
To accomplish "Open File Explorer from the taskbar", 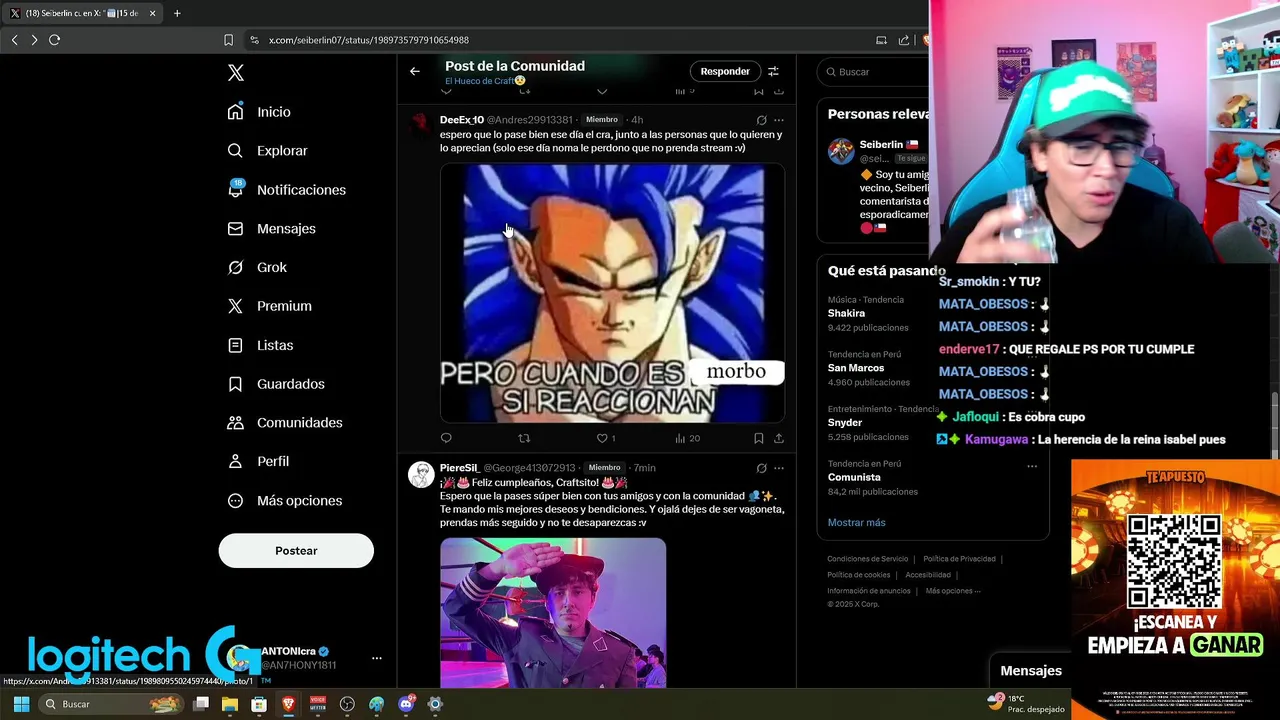I will (229, 704).
